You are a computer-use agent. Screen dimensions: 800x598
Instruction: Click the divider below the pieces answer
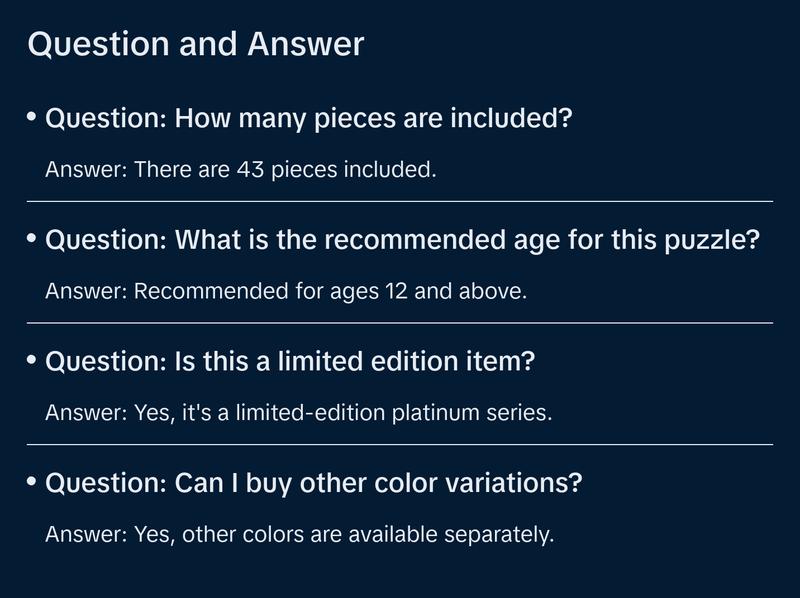tap(400, 201)
